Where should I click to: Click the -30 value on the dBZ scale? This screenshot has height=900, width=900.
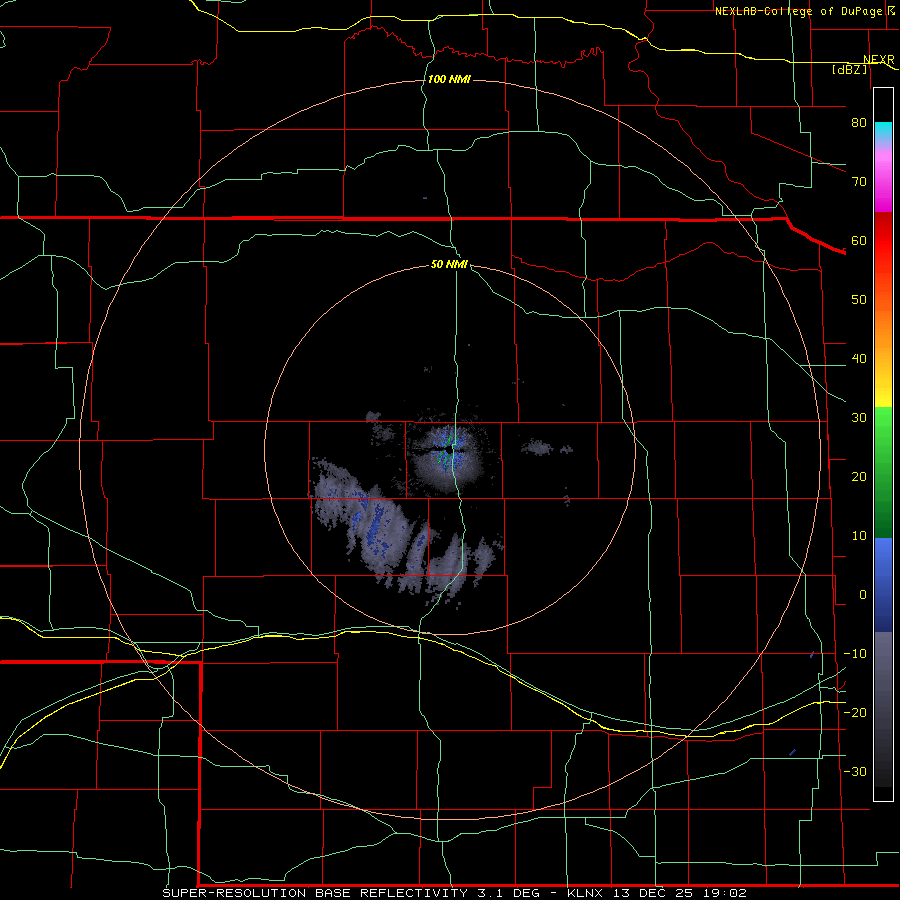[x=855, y=771]
